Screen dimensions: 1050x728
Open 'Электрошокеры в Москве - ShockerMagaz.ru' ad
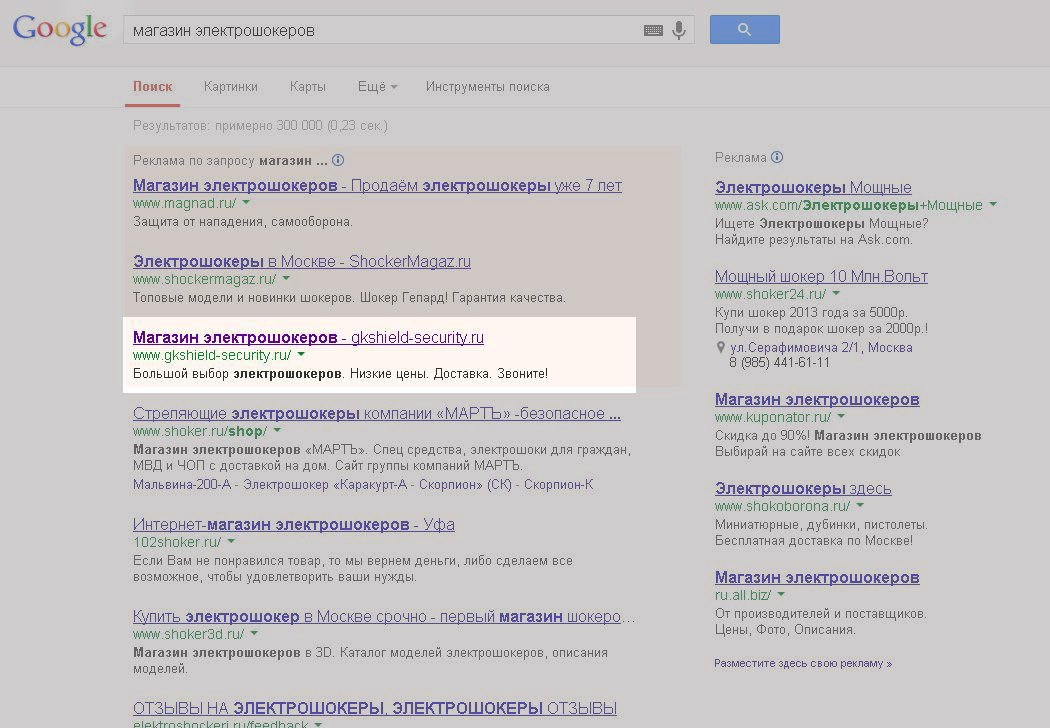(301, 261)
